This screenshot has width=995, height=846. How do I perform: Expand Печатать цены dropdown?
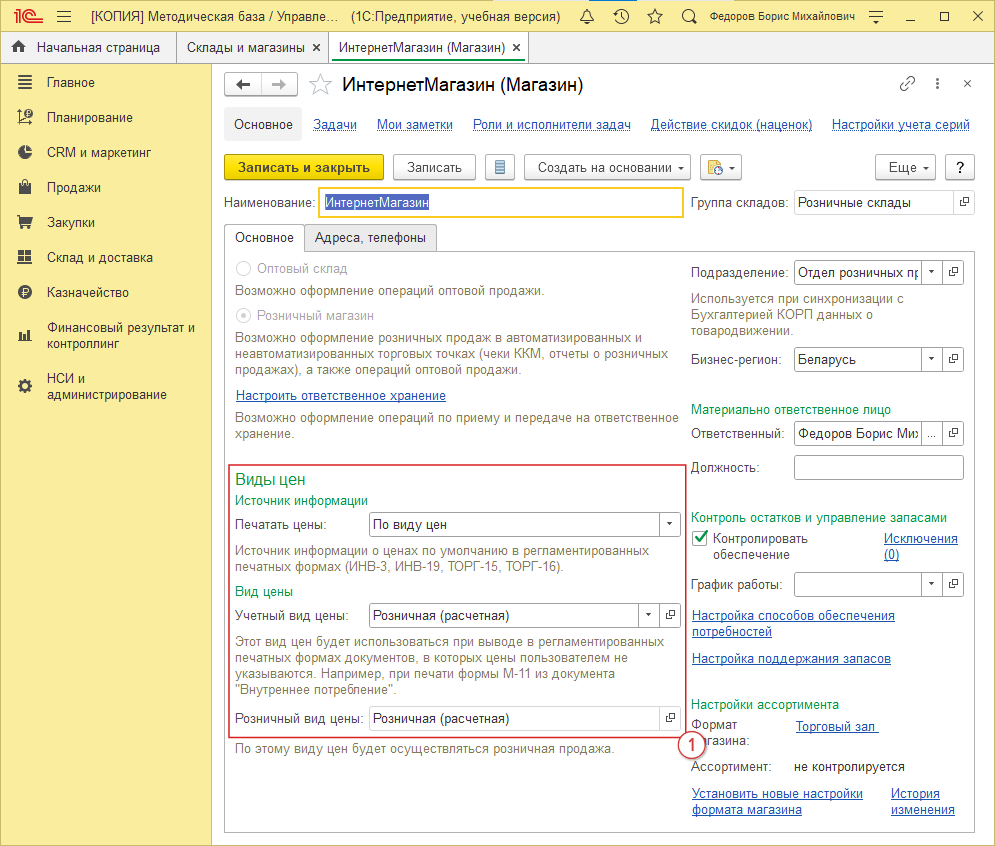point(669,524)
